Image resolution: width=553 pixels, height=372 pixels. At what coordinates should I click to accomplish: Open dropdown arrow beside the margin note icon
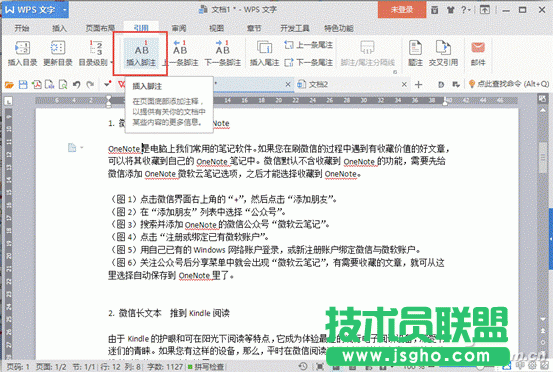click(x=81, y=147)
